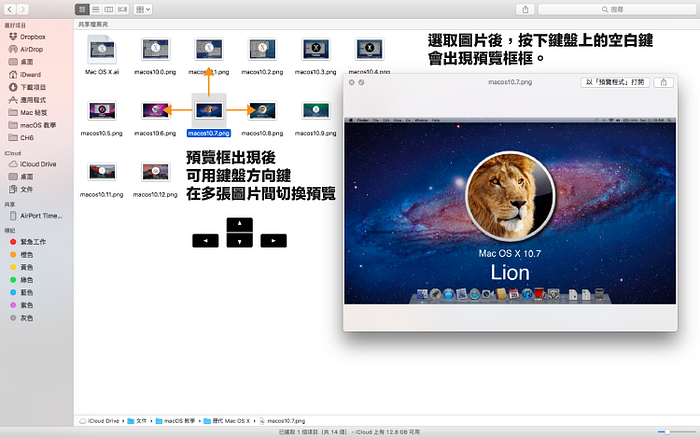Screen dimensions: 700x438
Task: Select macos10.9.png thumbnail
Action: click(x=316, y=110)
